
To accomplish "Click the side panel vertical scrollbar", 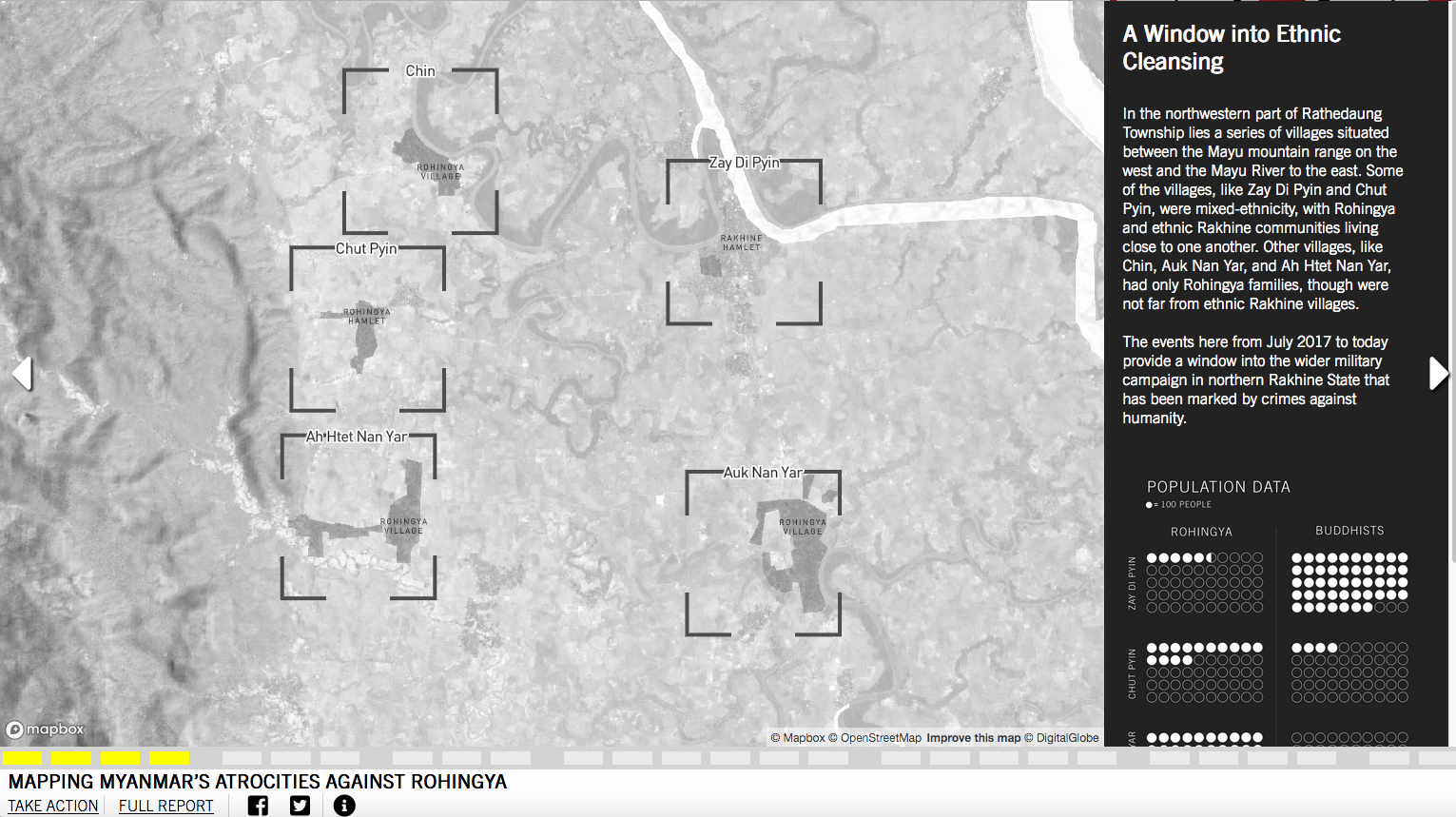I will pyautogui.click(x=1451, y=282).
